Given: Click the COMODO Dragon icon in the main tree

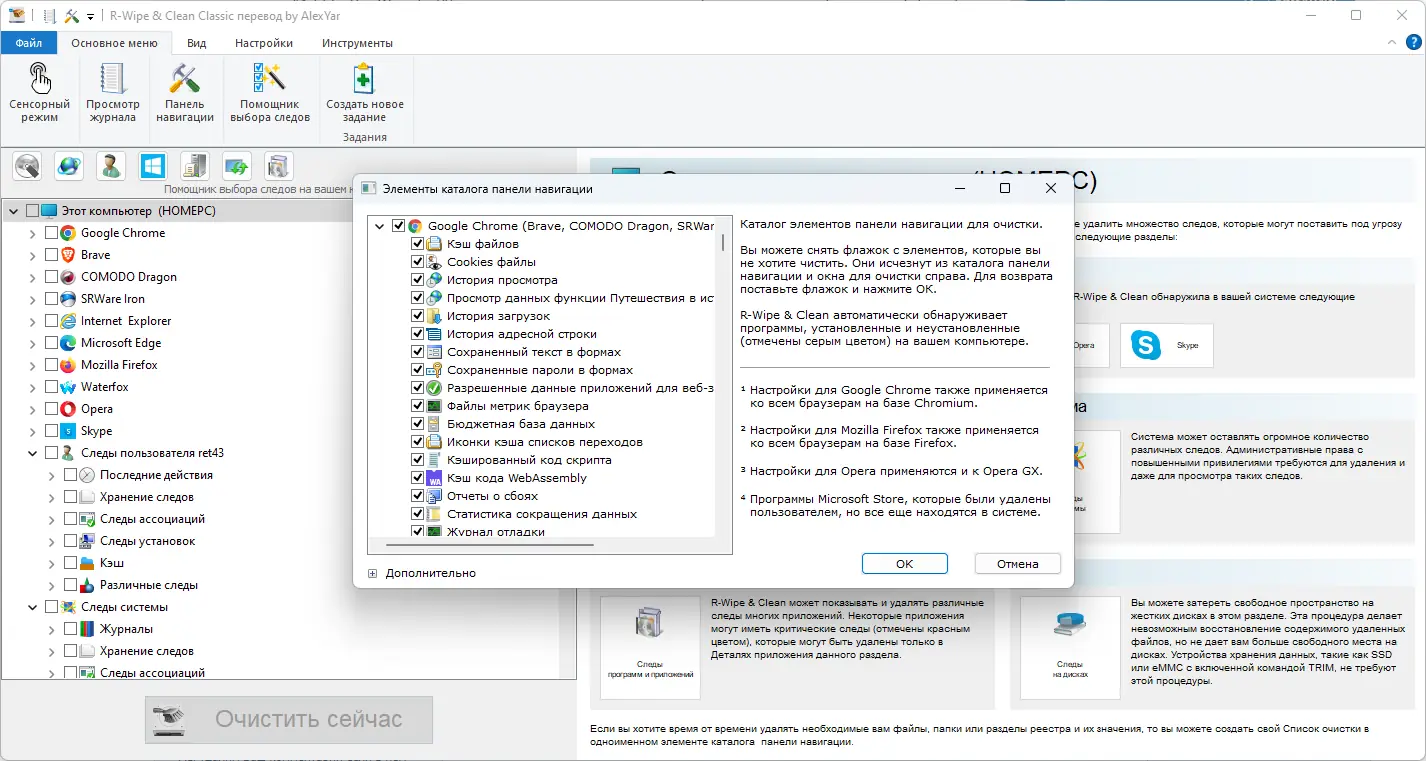Looking at the screenshot, I should point(68,277).
